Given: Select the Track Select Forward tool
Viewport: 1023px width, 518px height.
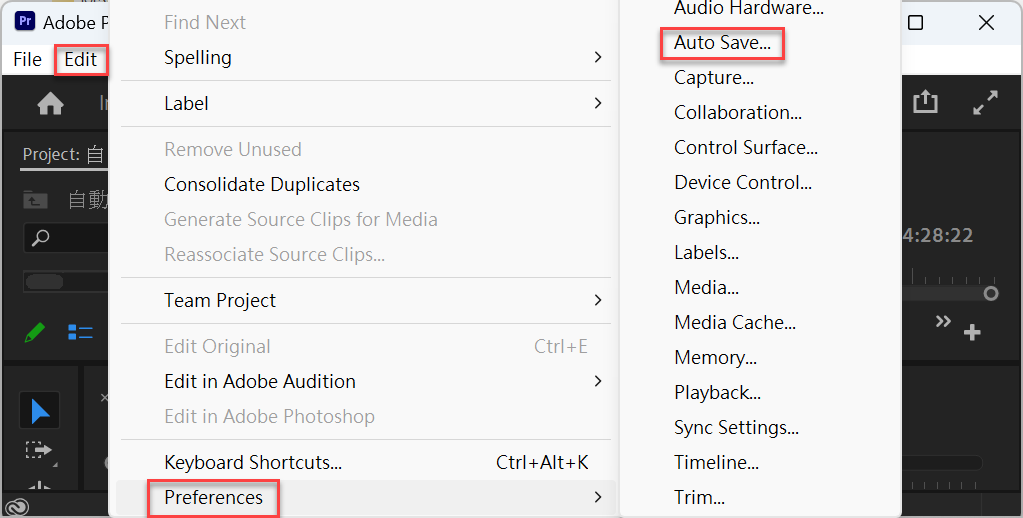Looking at the screenshot, I should [x=38, y=449].
